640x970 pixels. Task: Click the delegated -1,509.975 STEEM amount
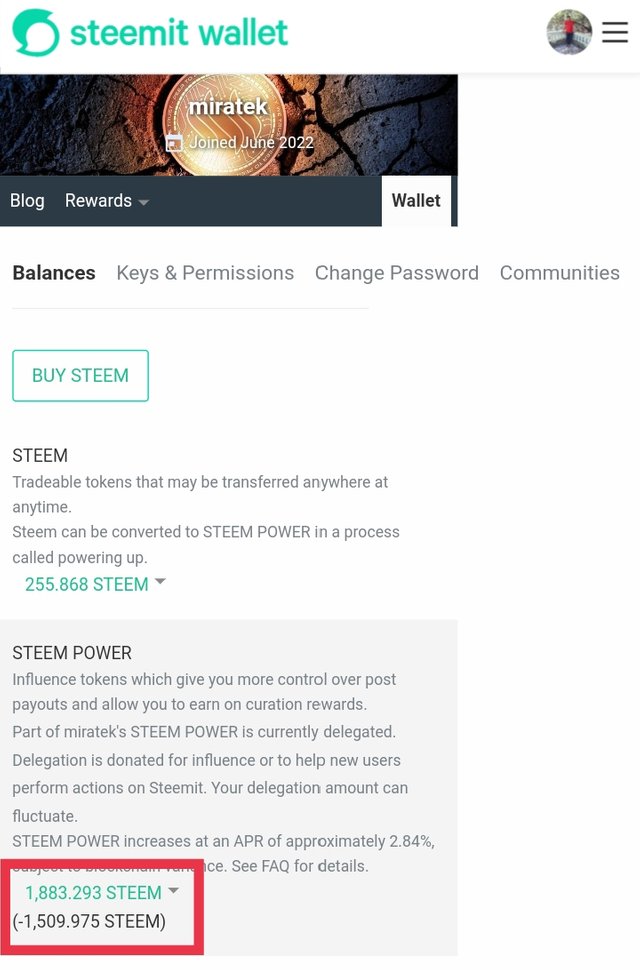(89, 921)
